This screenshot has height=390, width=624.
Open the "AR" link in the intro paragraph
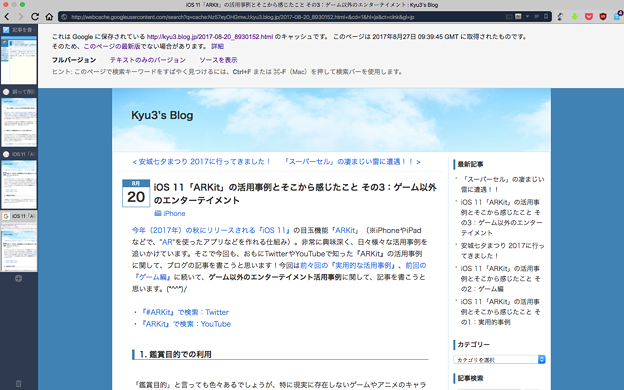click(x=167, y=242)
